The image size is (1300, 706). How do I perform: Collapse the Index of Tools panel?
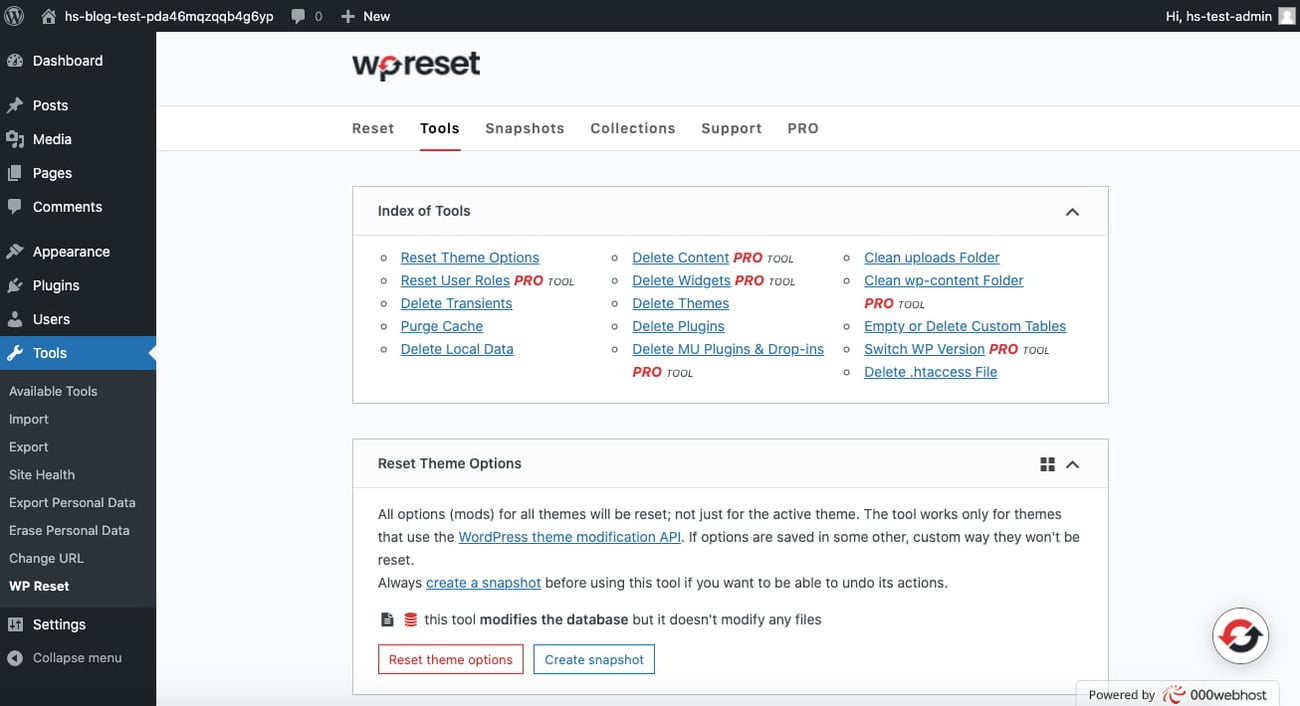pyautogui.click(x=1072, y=211)
